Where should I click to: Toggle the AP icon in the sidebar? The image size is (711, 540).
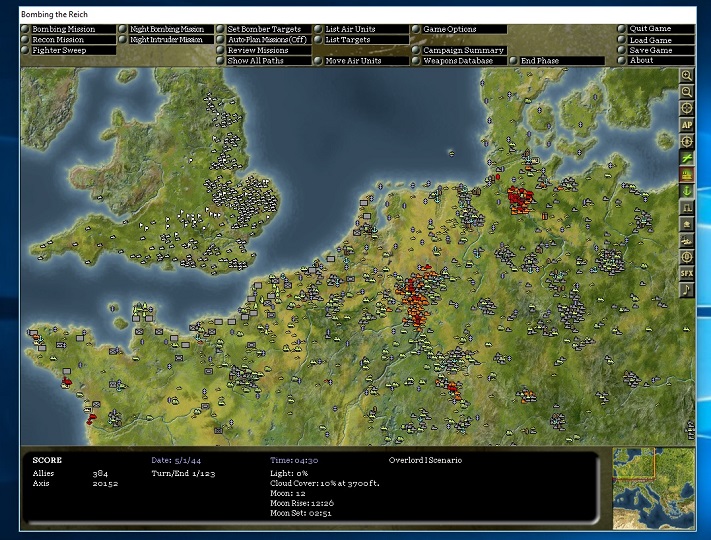pyautogui.click(x=687, y=125)
